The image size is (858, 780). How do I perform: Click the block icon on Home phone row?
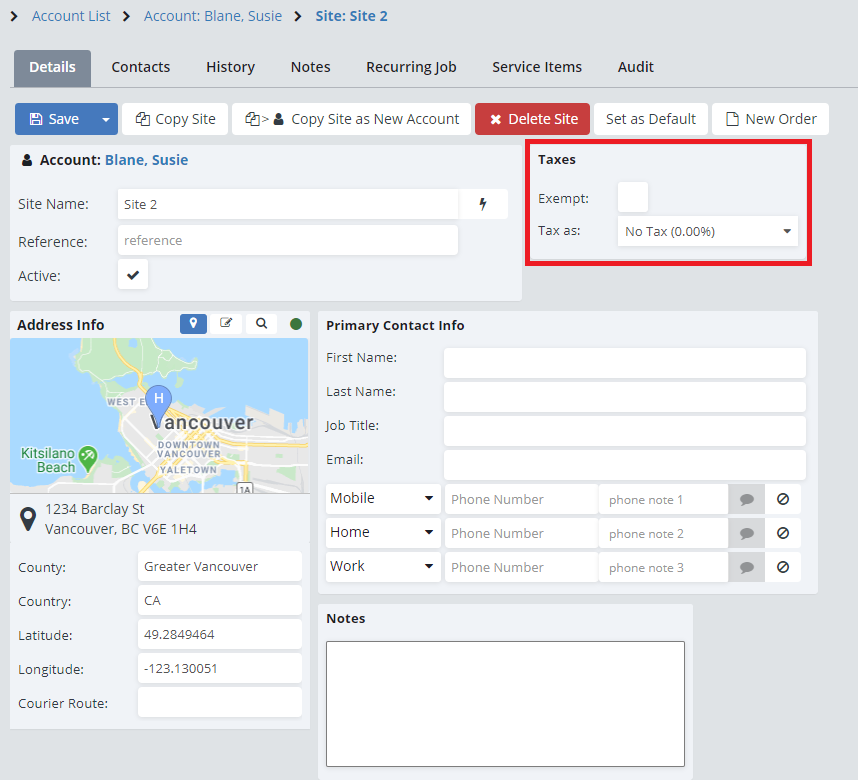tap(783, 533)
